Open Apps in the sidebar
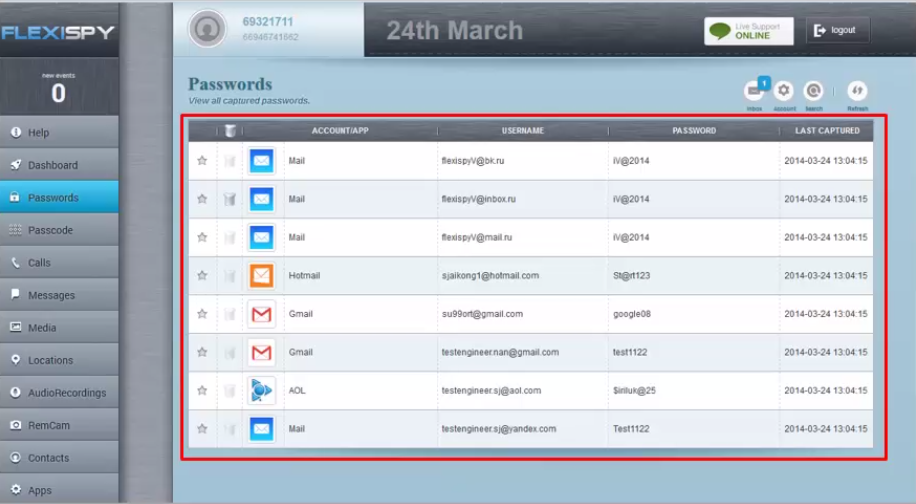 pos(59,491)
